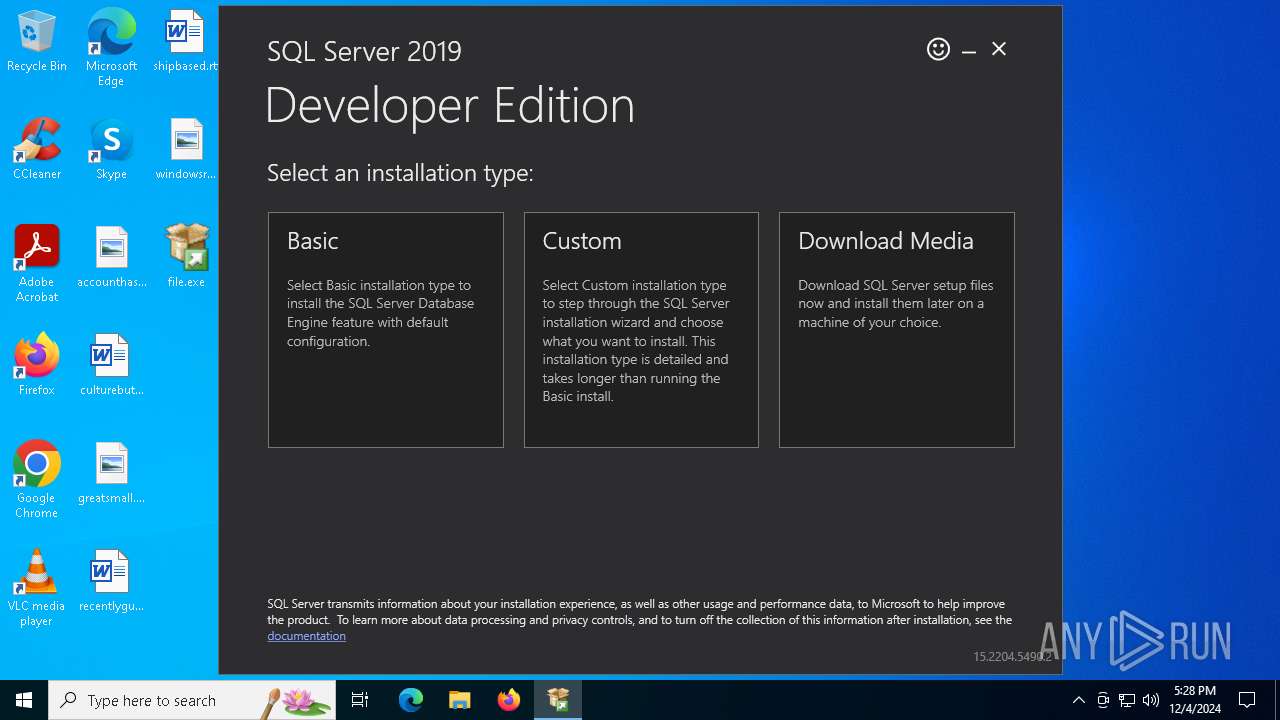Viewport: 1280px width, 720px height.
Task: Select the windowsr... desktop file
Action: (x=185, y=150)
